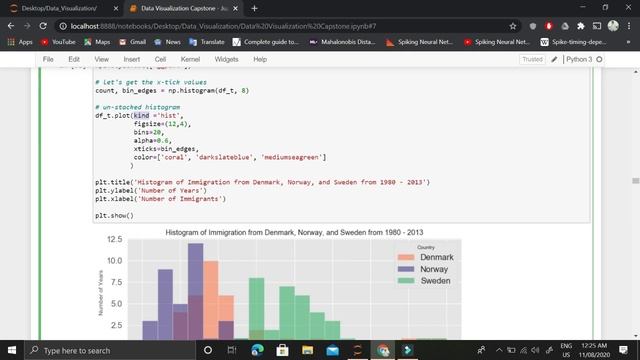Open File Explorer from the taskbar
Screen dimensions: 640x360
[307, 350]
